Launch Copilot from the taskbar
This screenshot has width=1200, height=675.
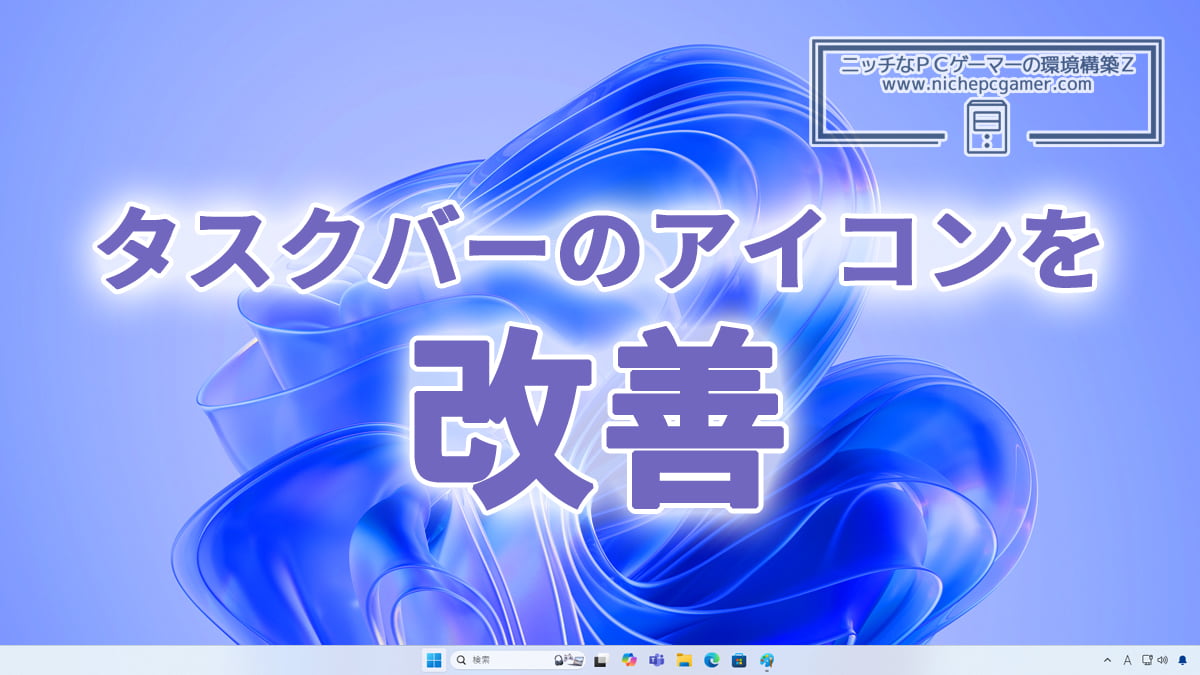629,660
